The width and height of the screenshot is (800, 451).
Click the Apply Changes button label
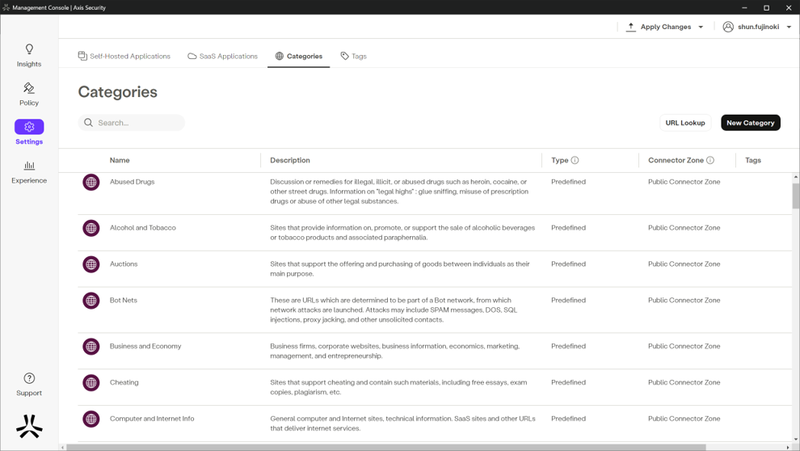666,27
